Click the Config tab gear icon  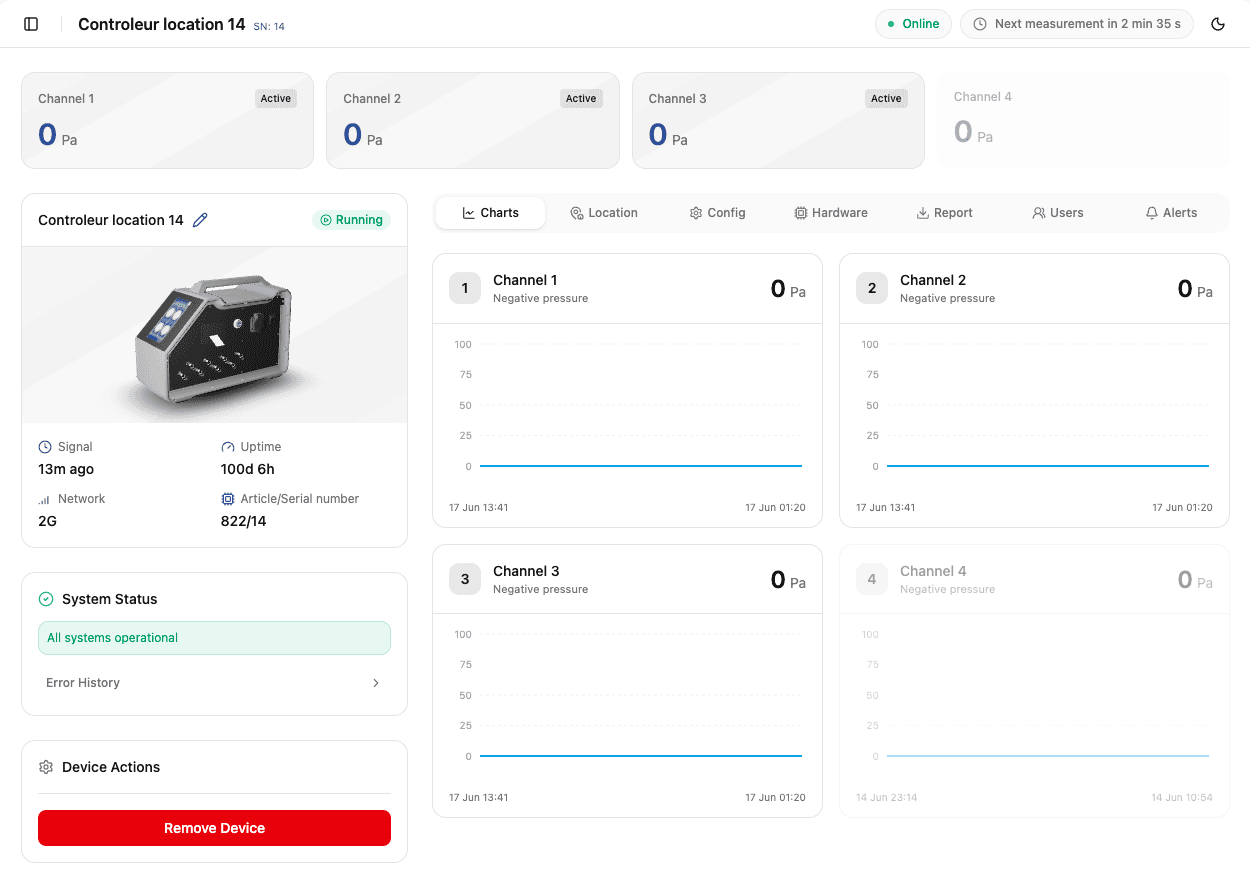(696, 213)
